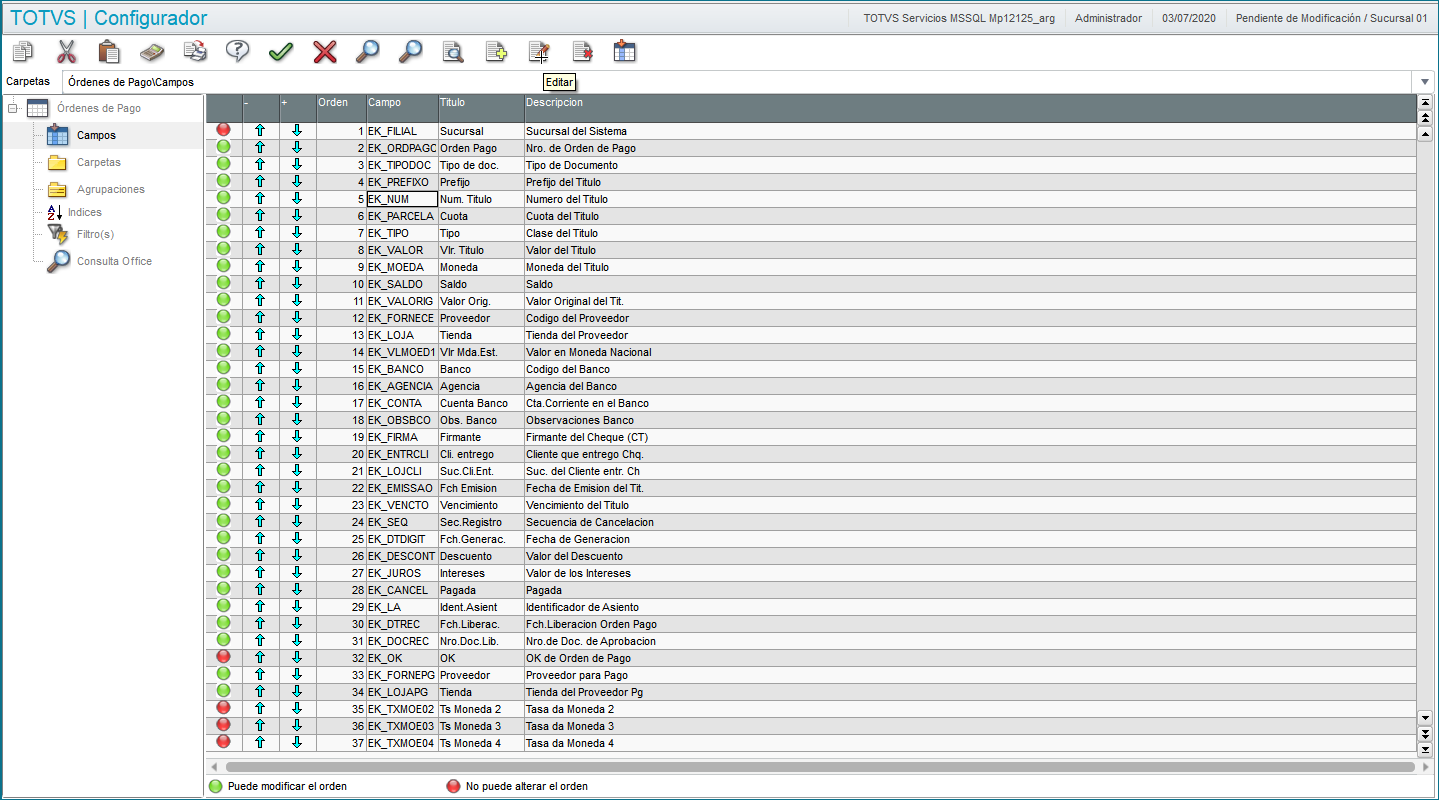Select the EK_PARCELA field cell
Screen dimensions: 1439x800
(402, 216)
